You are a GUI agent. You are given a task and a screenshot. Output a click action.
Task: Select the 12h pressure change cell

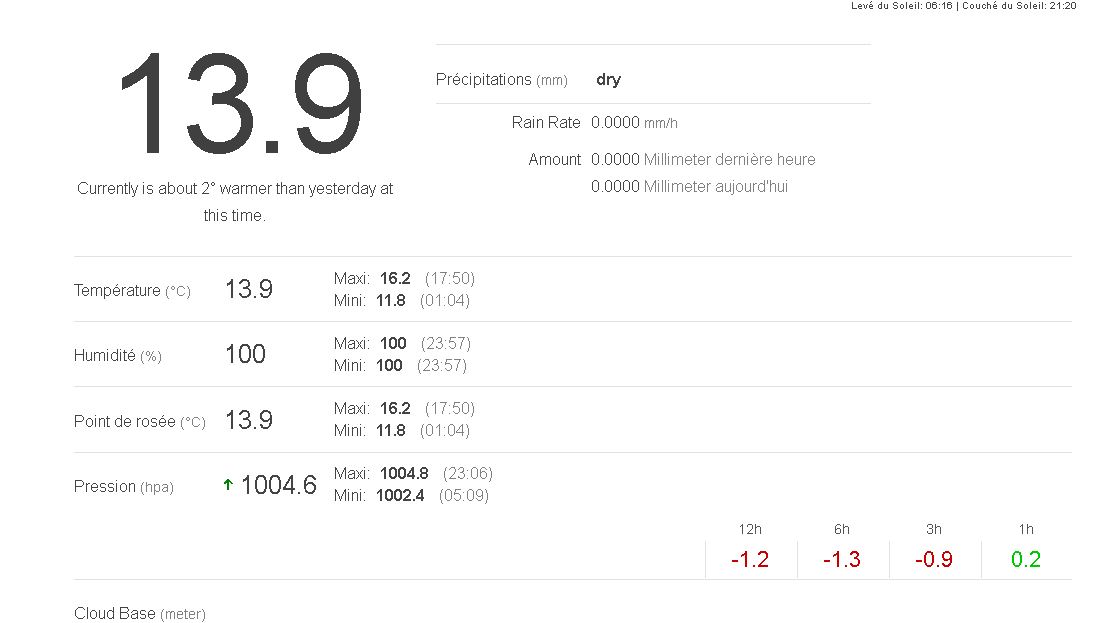[750, 559]
